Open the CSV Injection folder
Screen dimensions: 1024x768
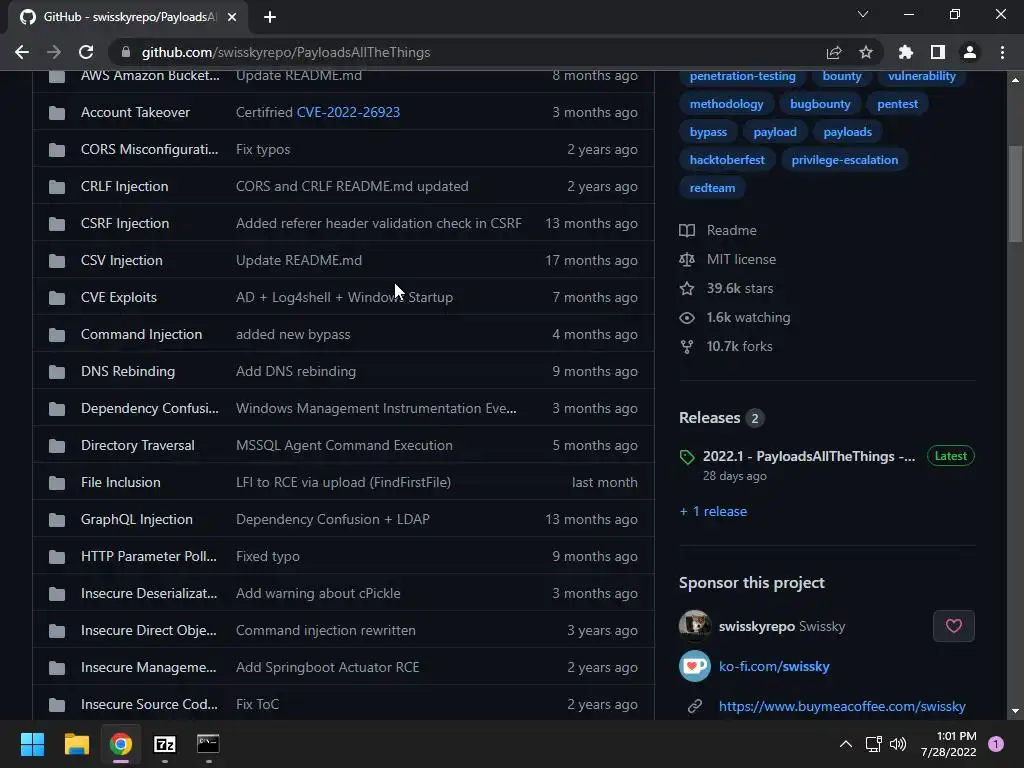pyautogui.click(x=121, y=260)
